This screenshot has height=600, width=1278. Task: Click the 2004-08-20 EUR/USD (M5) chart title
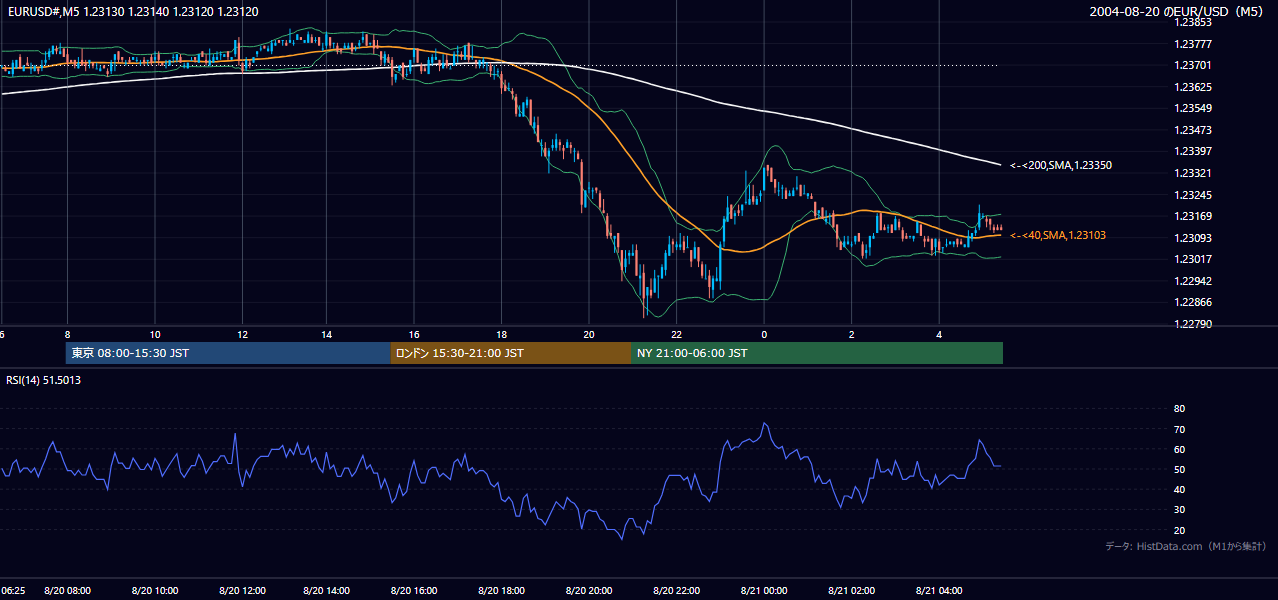click(x=1175, y=11)
